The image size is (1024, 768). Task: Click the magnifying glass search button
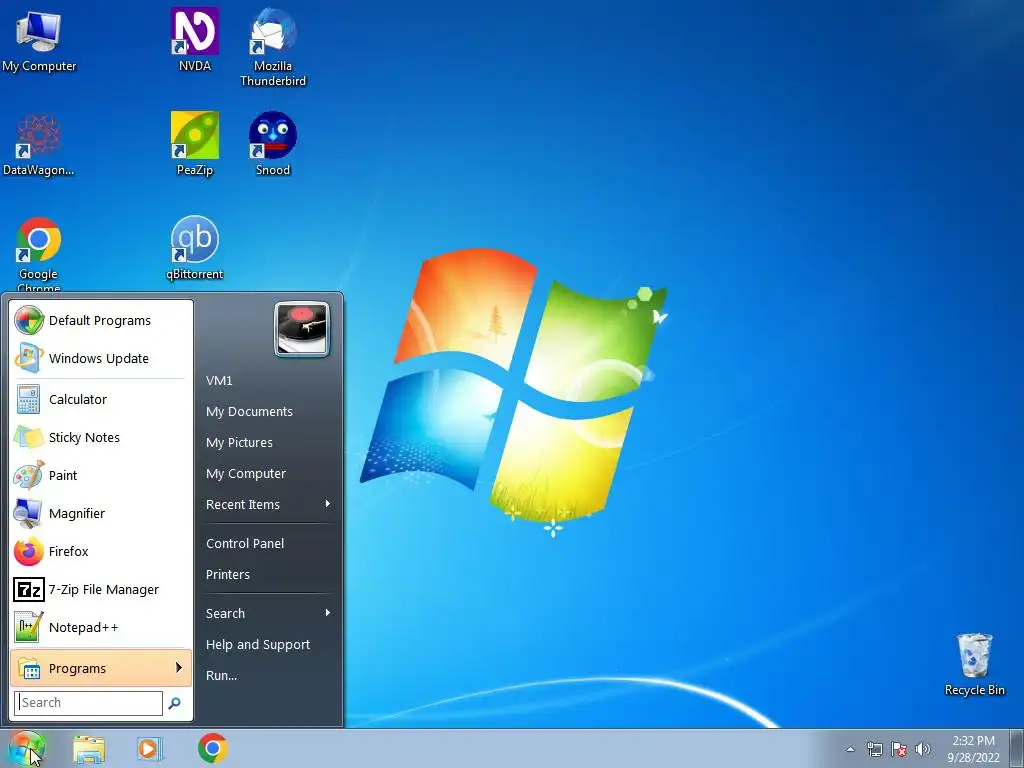click(x=174, y=703)
